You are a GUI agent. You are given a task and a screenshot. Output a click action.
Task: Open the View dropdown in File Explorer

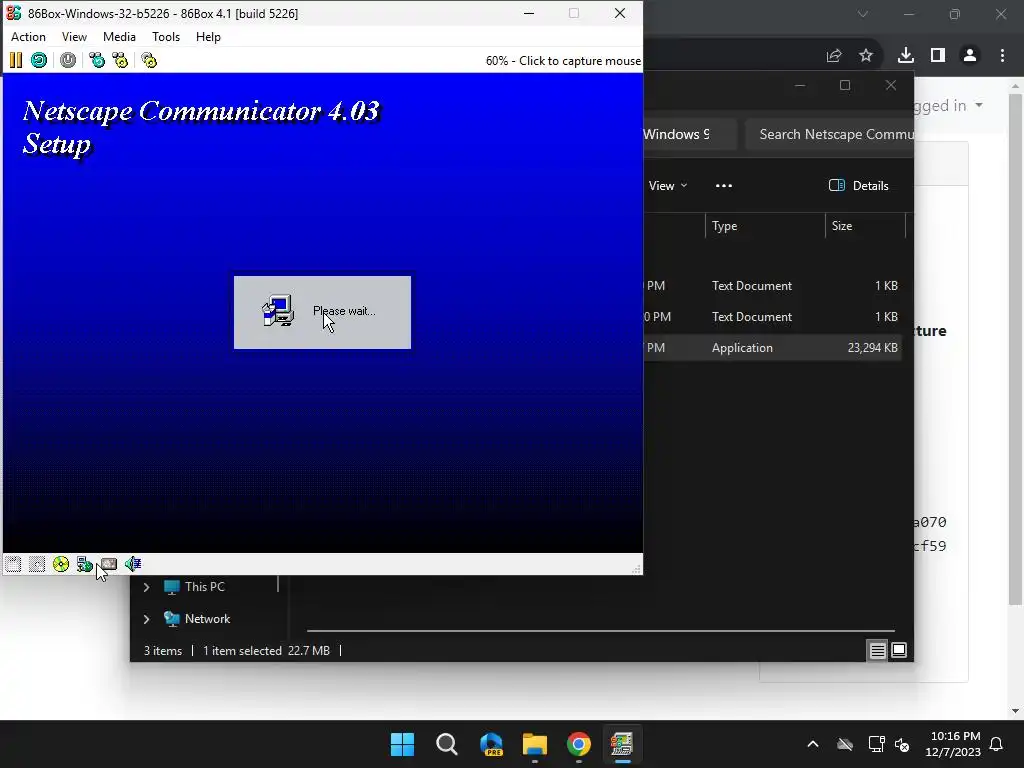(x=668, y=186)
